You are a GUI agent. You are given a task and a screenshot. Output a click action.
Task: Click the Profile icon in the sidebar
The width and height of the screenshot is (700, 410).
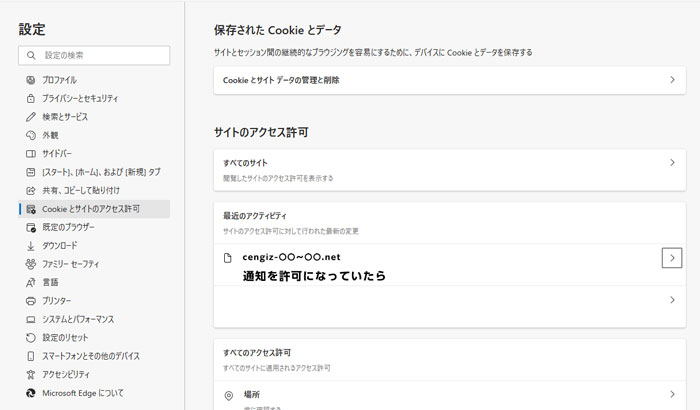(30, 80)
